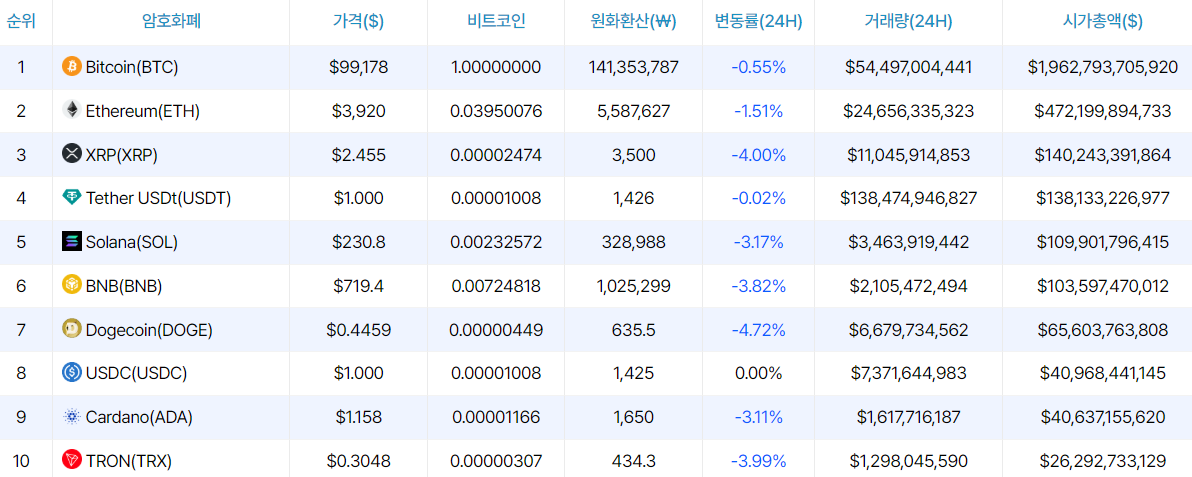This screenshot has height=477, width=1192.
Task: Sort by the 변동률(24H) column header
Action: (758, 21)
